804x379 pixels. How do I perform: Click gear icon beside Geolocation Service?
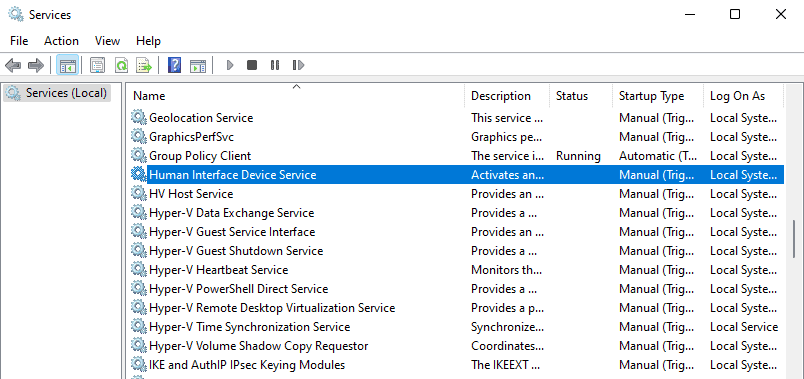[x=138, y=117]
